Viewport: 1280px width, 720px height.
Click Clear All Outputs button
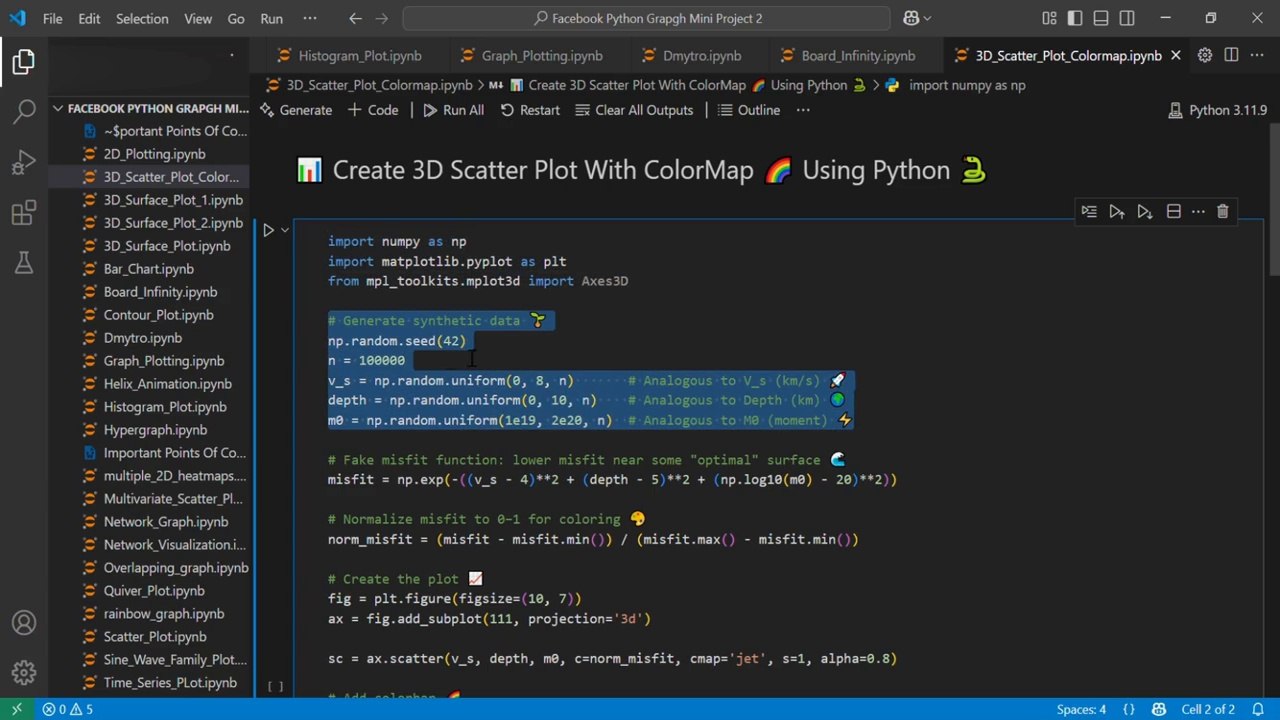[634, 110]
